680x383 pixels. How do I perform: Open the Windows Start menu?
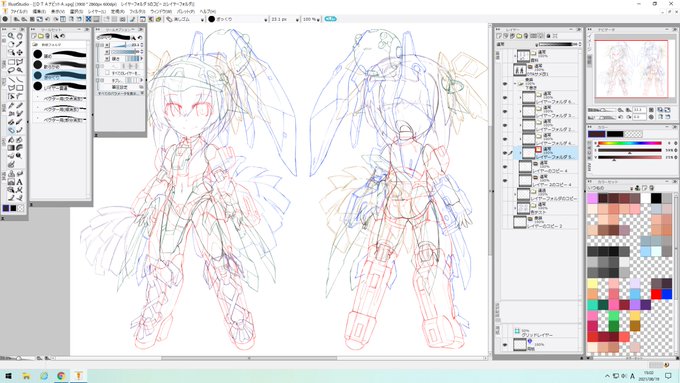(8, 376)
